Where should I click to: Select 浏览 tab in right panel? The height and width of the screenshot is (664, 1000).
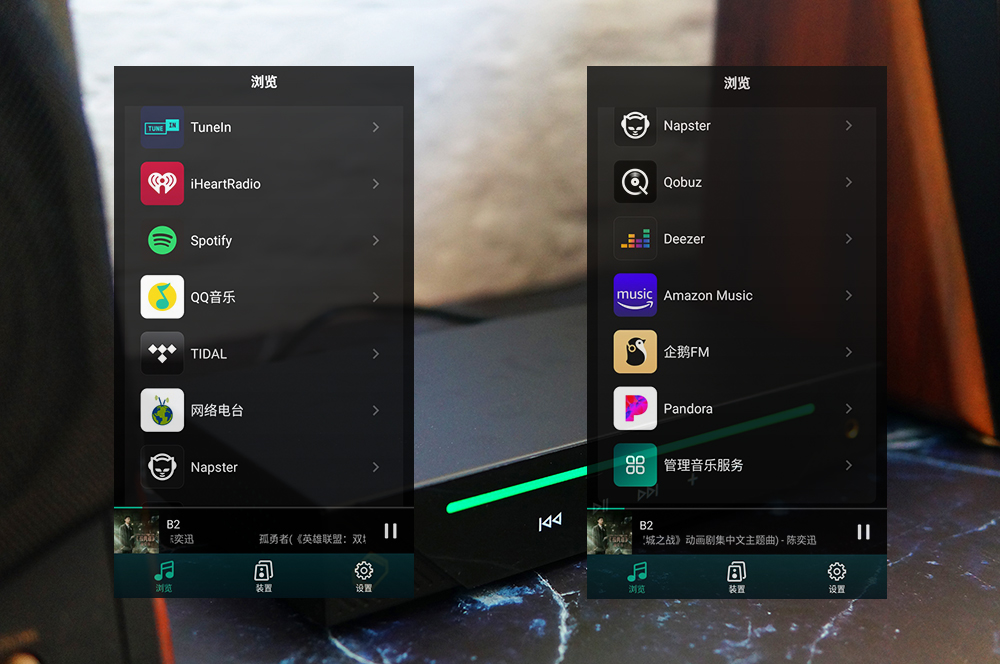point(636,577)
